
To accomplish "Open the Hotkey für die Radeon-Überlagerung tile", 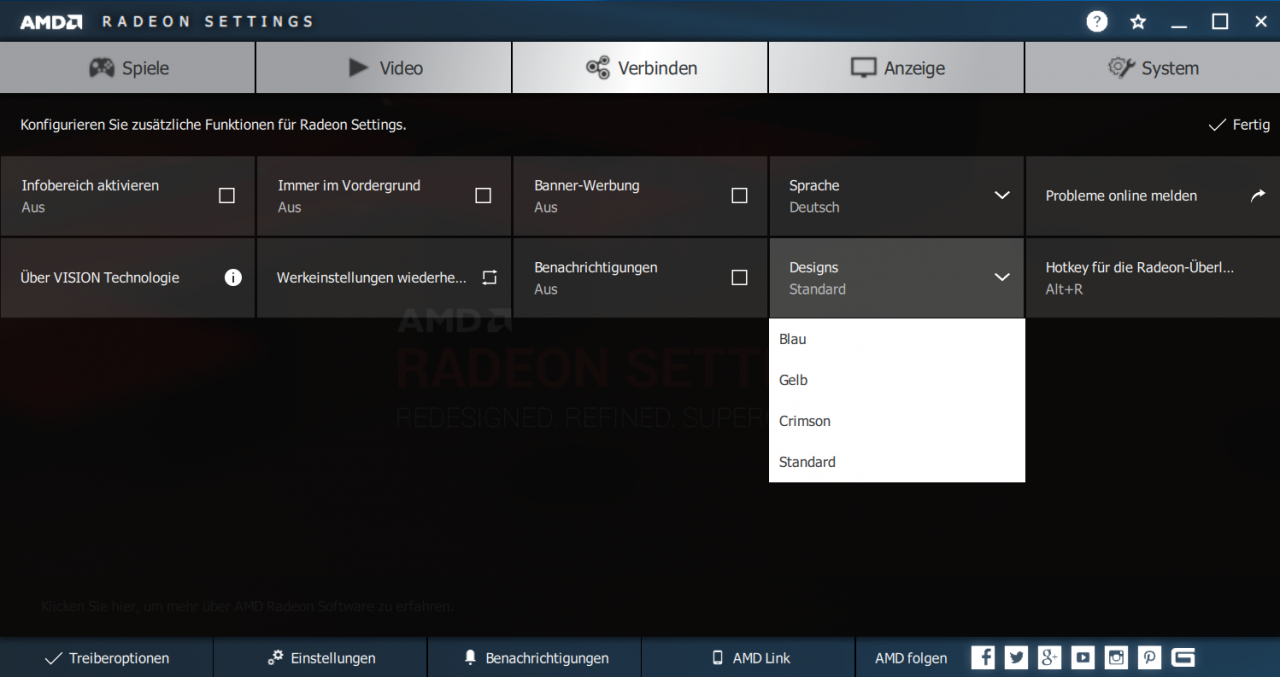I will coord(1152,277).
